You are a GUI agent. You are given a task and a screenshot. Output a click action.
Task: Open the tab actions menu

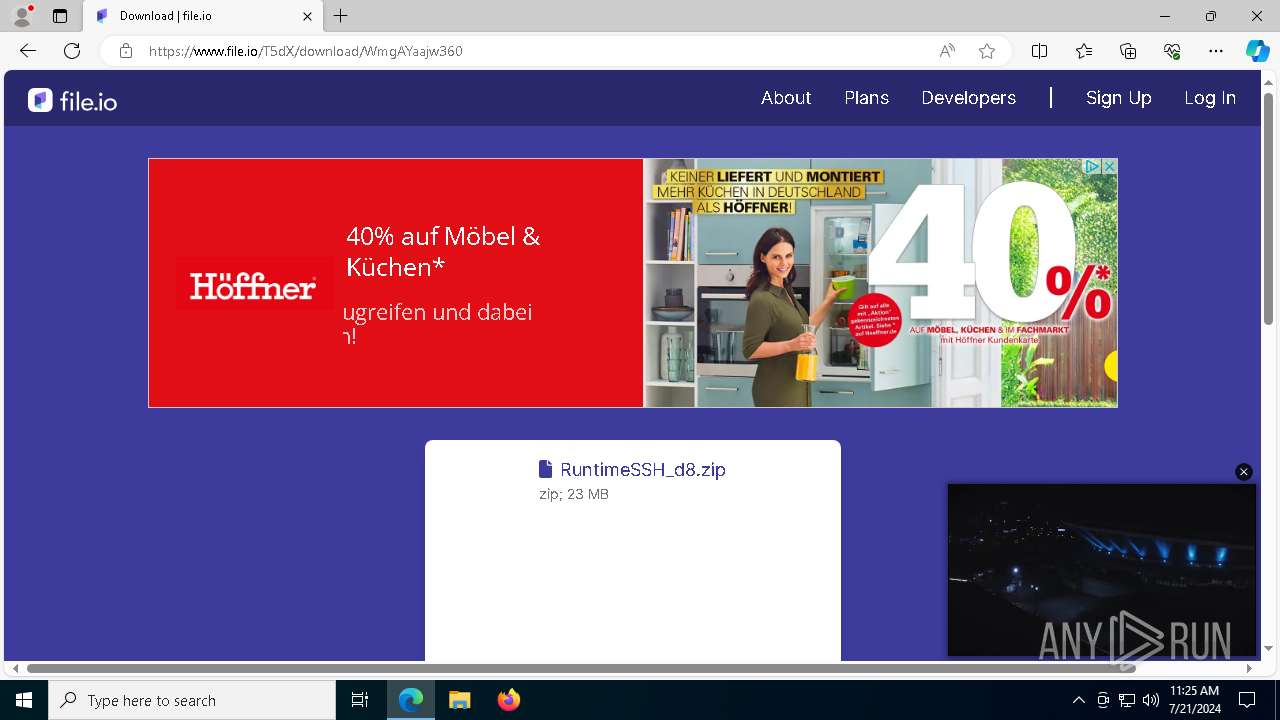point(60,16)
